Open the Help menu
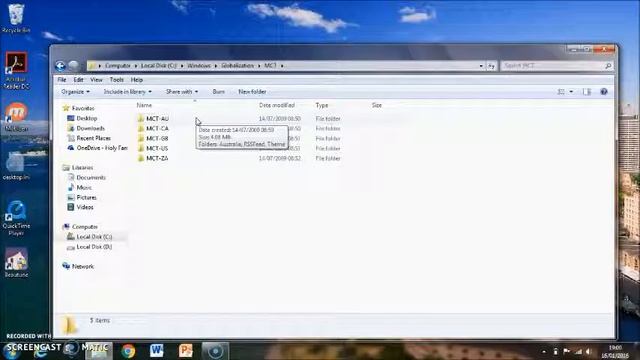Viewport: 640px width, 360px height. (136, 80)
